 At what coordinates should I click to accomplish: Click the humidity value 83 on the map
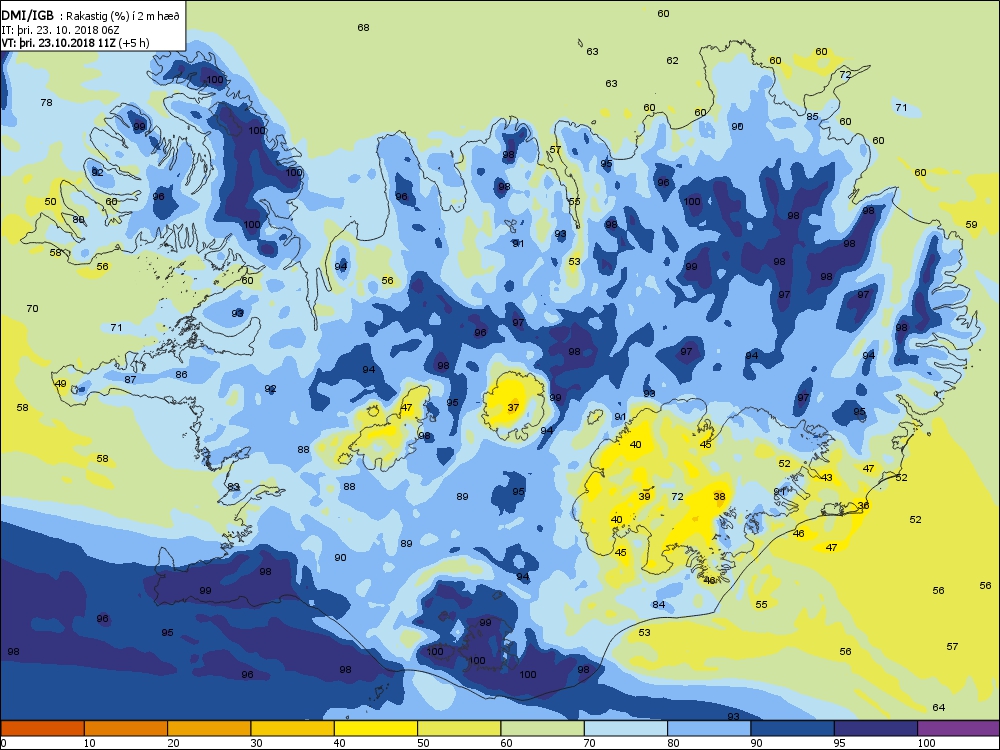pos(233,487)
